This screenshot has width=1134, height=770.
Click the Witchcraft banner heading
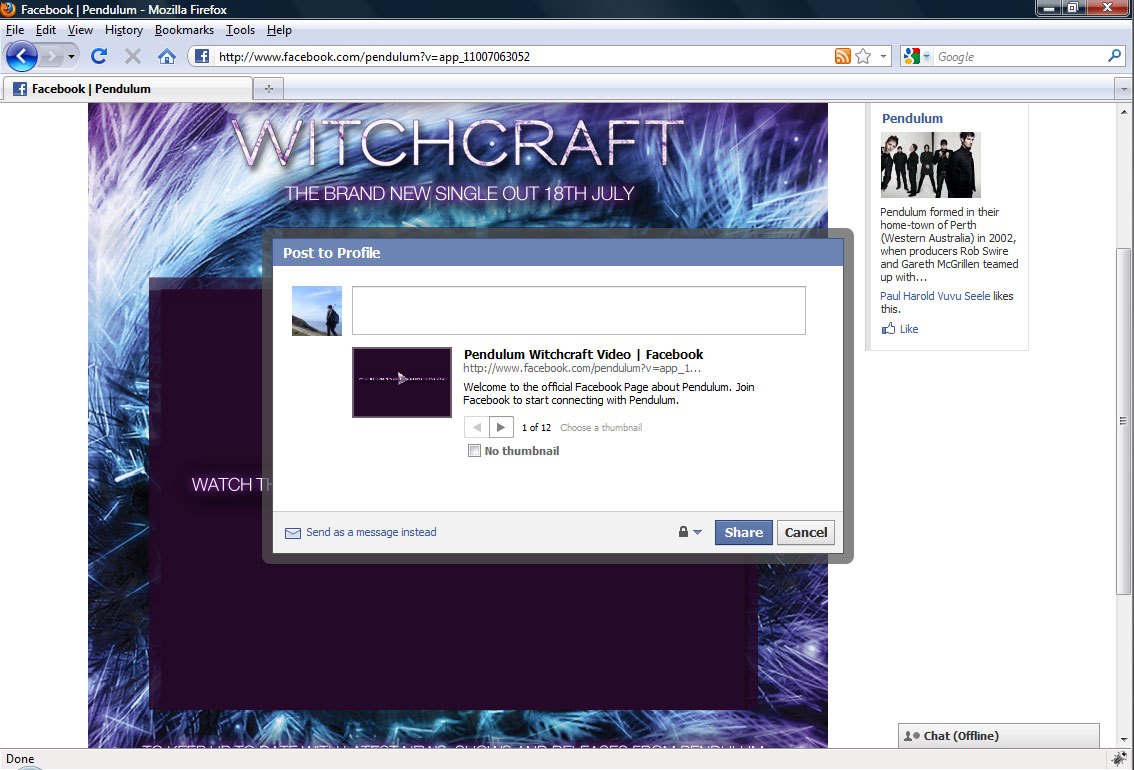pyautogui.click(x=457, y=142)
